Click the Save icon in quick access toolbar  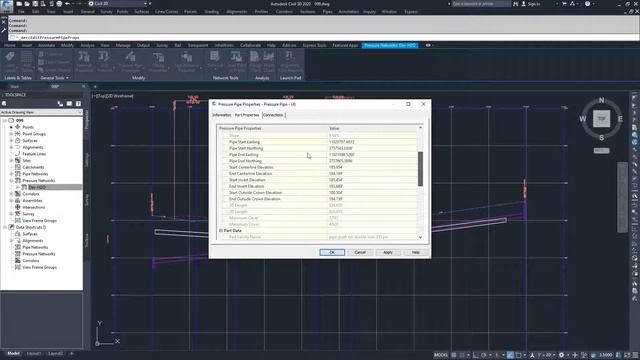(x=35, y=4)
